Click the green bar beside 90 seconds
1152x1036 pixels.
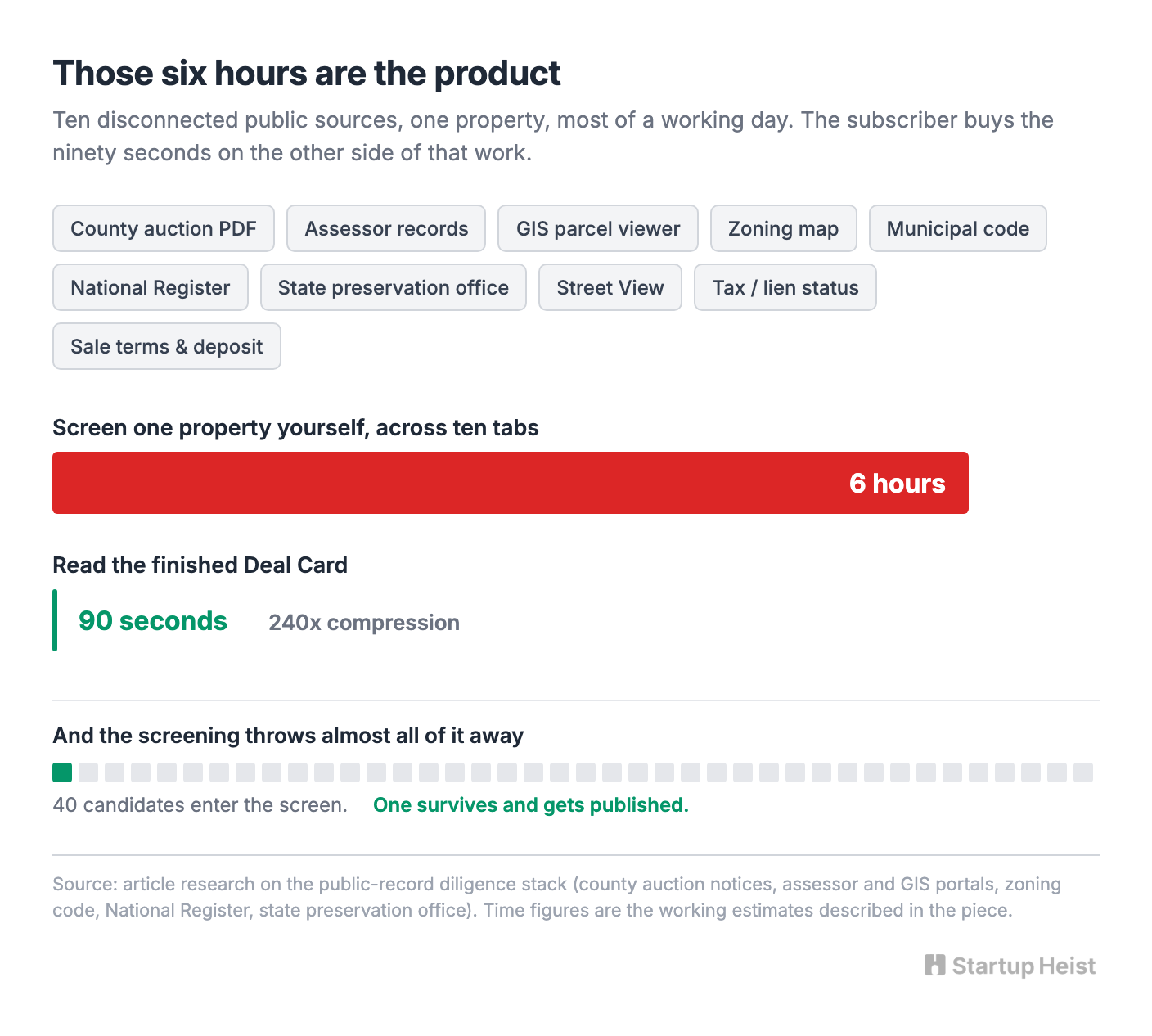click(55, 620)
